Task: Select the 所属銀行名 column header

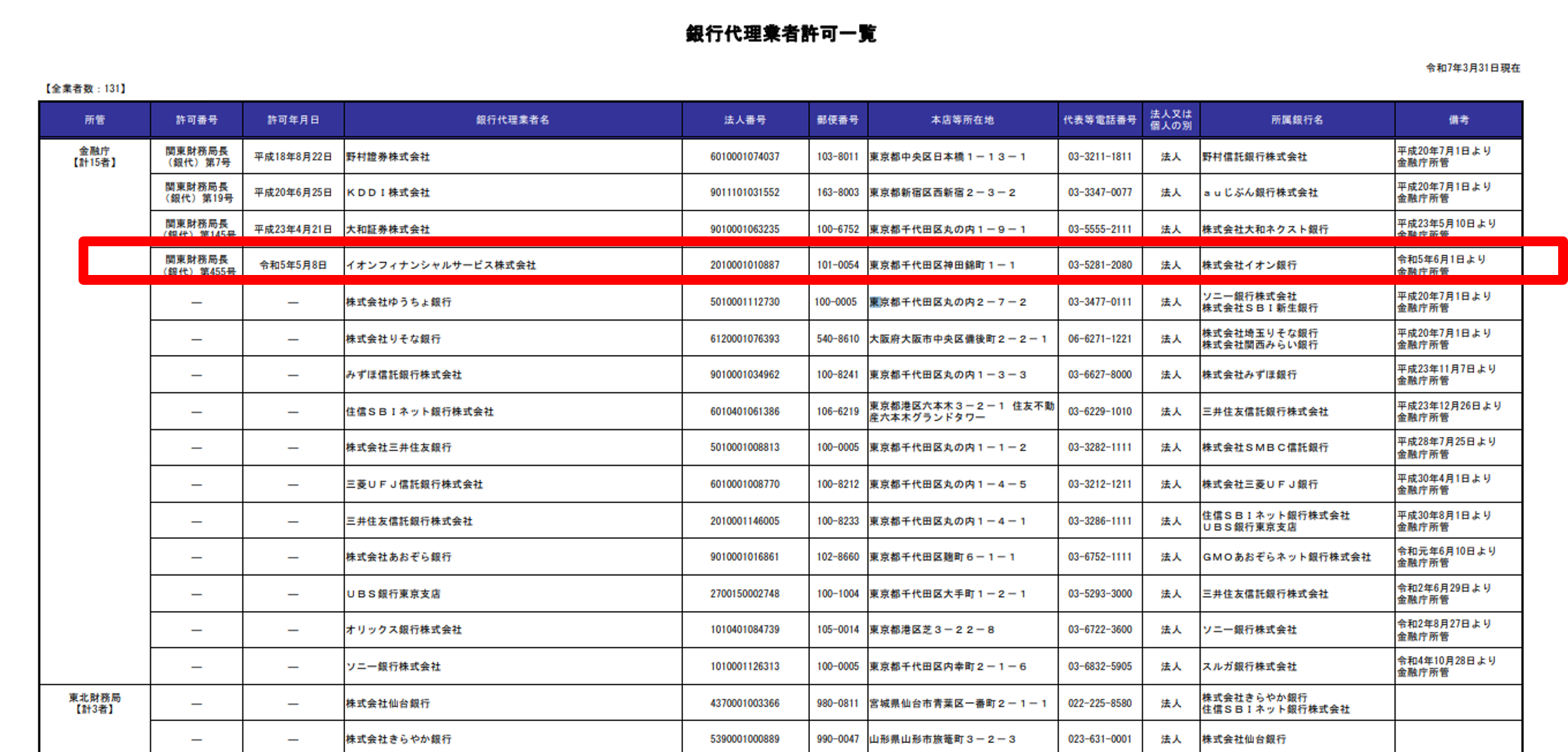Action: coord(1297,120)
